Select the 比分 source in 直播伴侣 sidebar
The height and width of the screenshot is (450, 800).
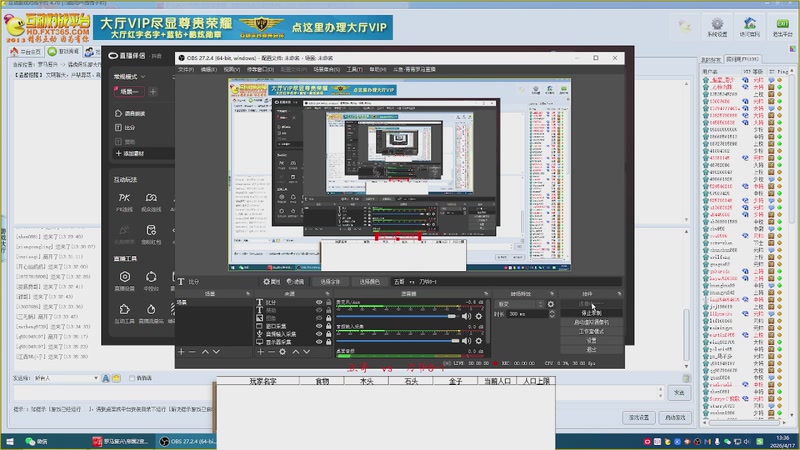[x=126, y=128]
